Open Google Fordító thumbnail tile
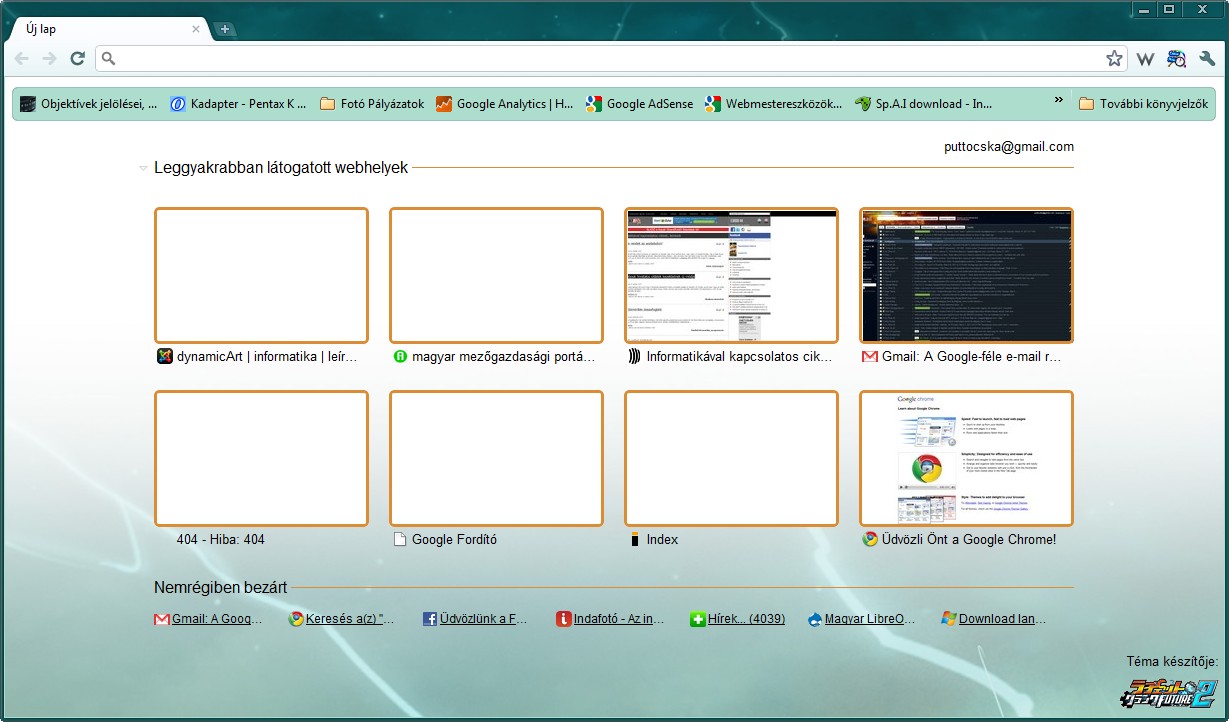 (496, 459)
